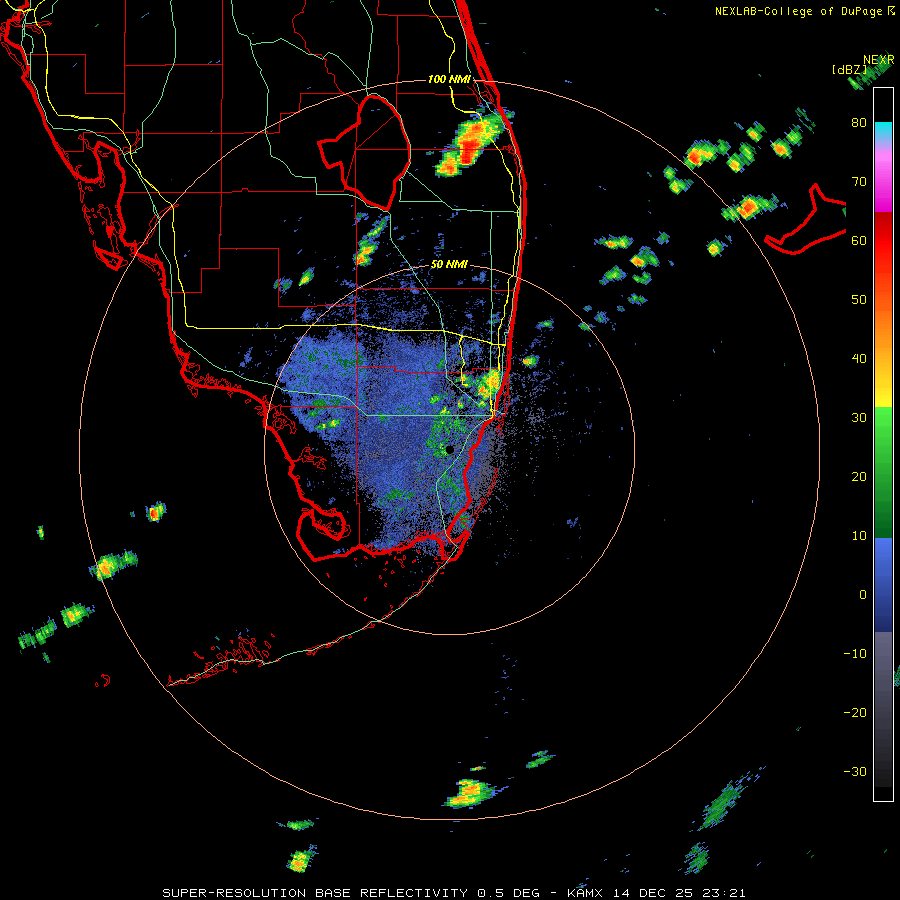This screenshot has height=900, width=900.
Task: Select the 40 value on the dBZ scale
Action: coord(859,359)
